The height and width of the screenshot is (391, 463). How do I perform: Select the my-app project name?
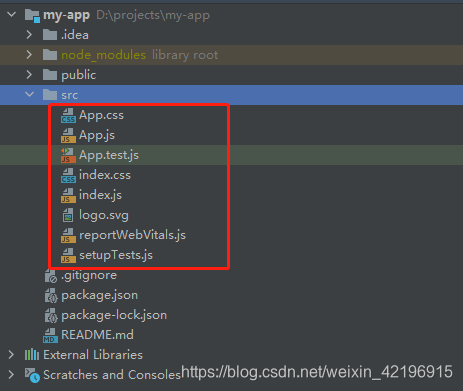67,15
